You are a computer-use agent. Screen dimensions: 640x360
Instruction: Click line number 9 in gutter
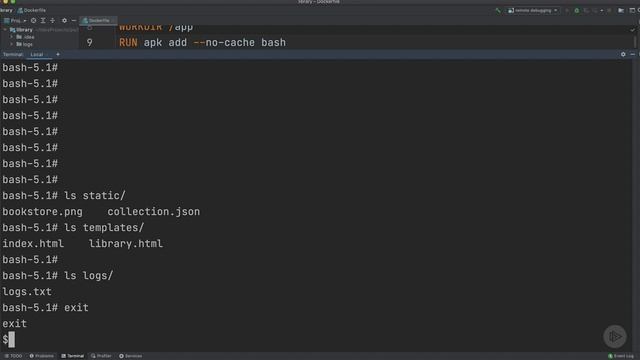click(x=89, y=42)
